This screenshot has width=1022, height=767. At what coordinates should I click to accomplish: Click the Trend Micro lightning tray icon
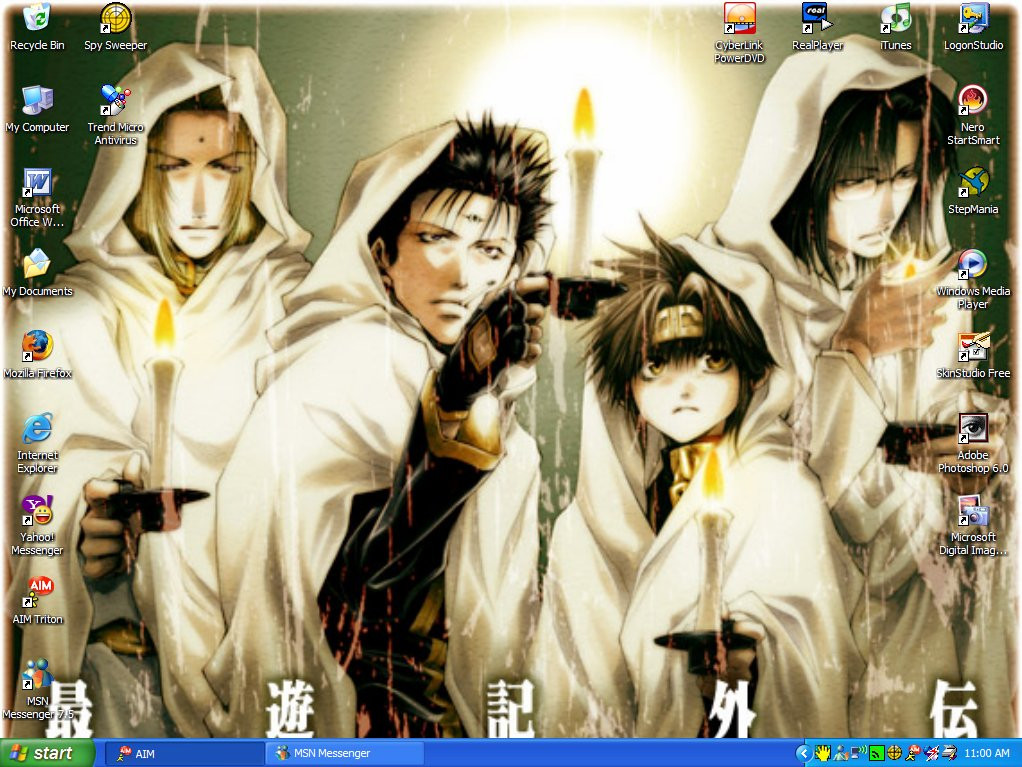(931, 753)
